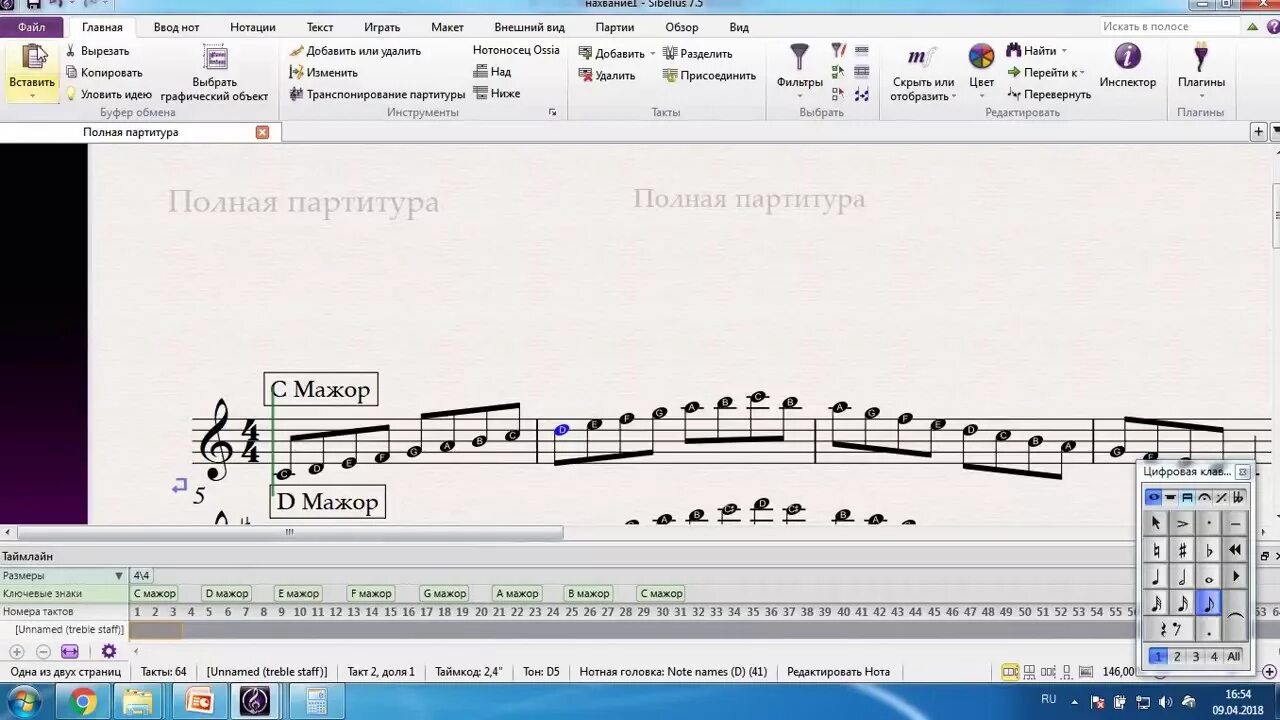Select natural sign on keypad
The image size is (1280, 720).
click(1156, 550)
